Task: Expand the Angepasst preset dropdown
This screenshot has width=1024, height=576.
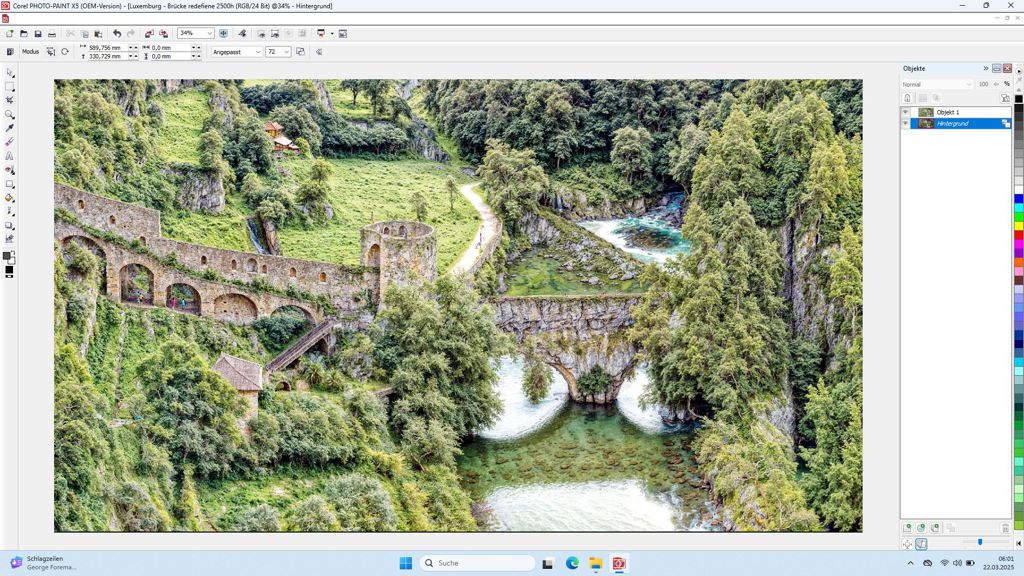Action: [x=257, y=52]
